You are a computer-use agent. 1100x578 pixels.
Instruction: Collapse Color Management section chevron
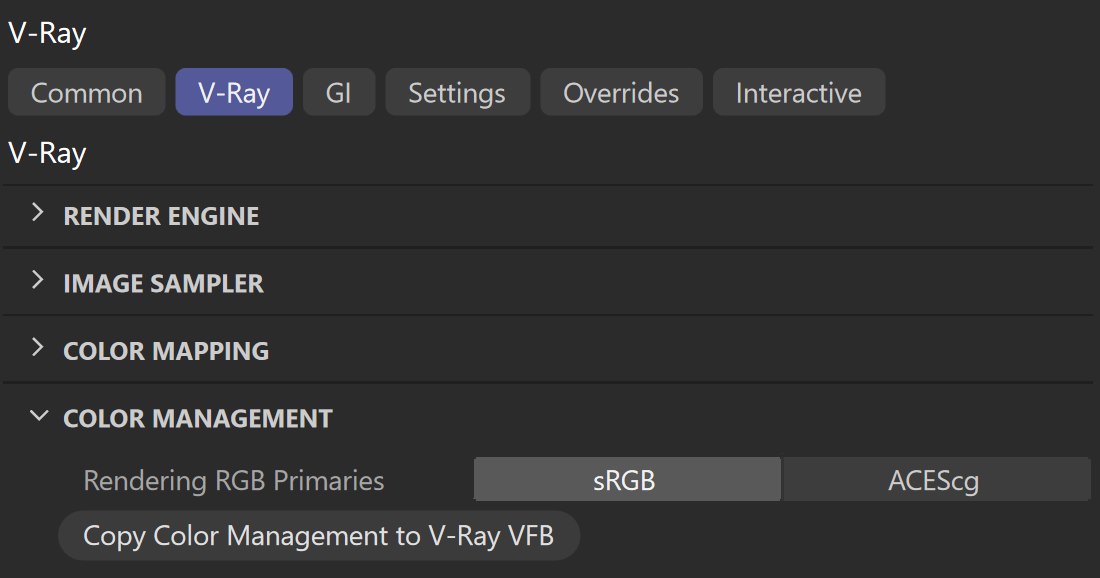[x=39, y=416]
